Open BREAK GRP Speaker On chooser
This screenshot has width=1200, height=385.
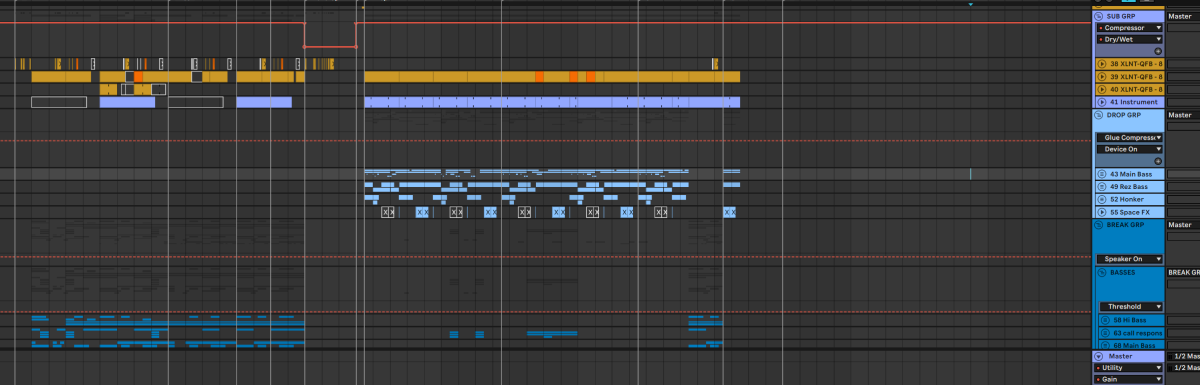[1131, 259]
